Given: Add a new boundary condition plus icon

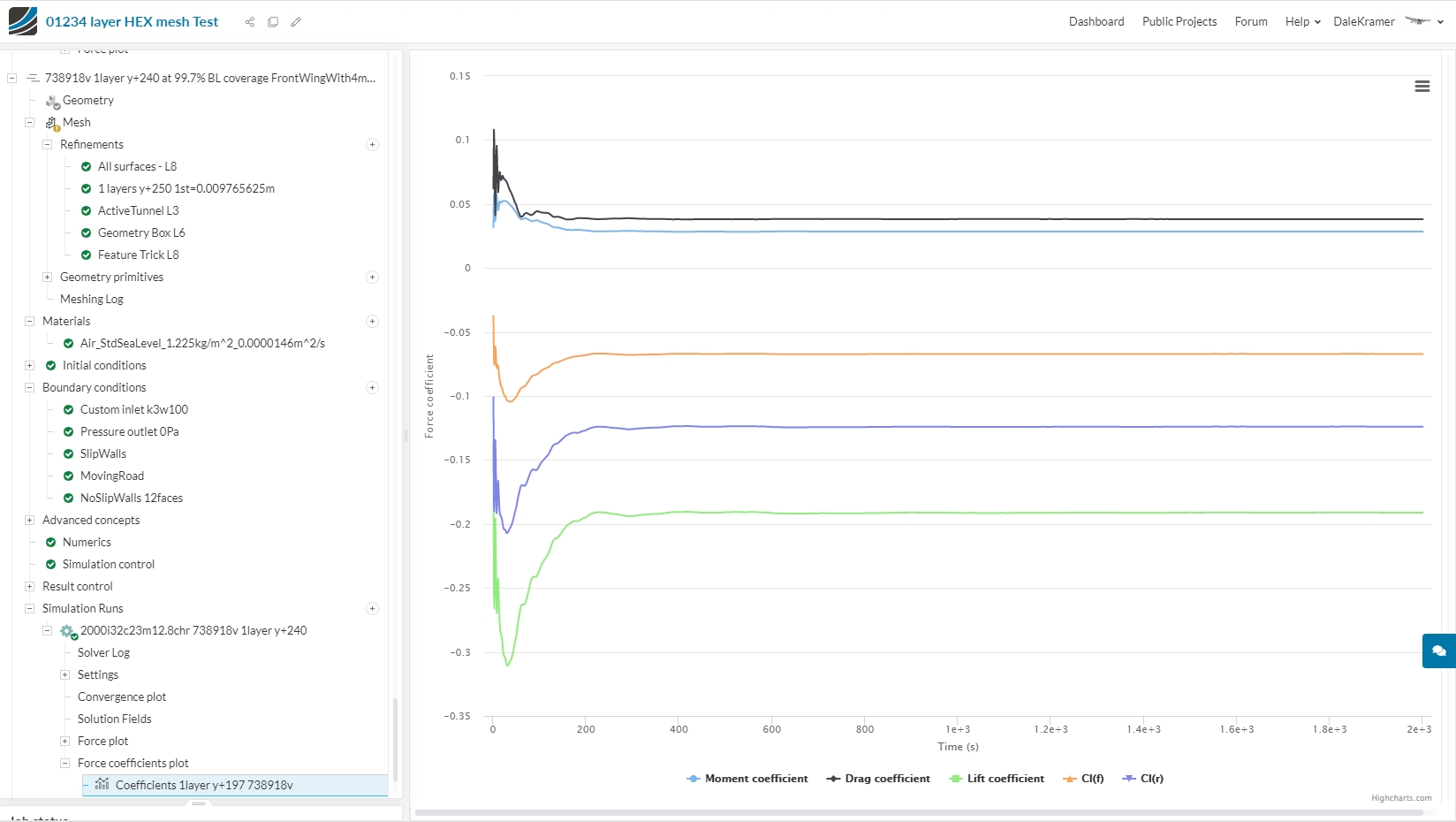Looking at the screenshot, I should pyautogui.click(x=372, y=387).
